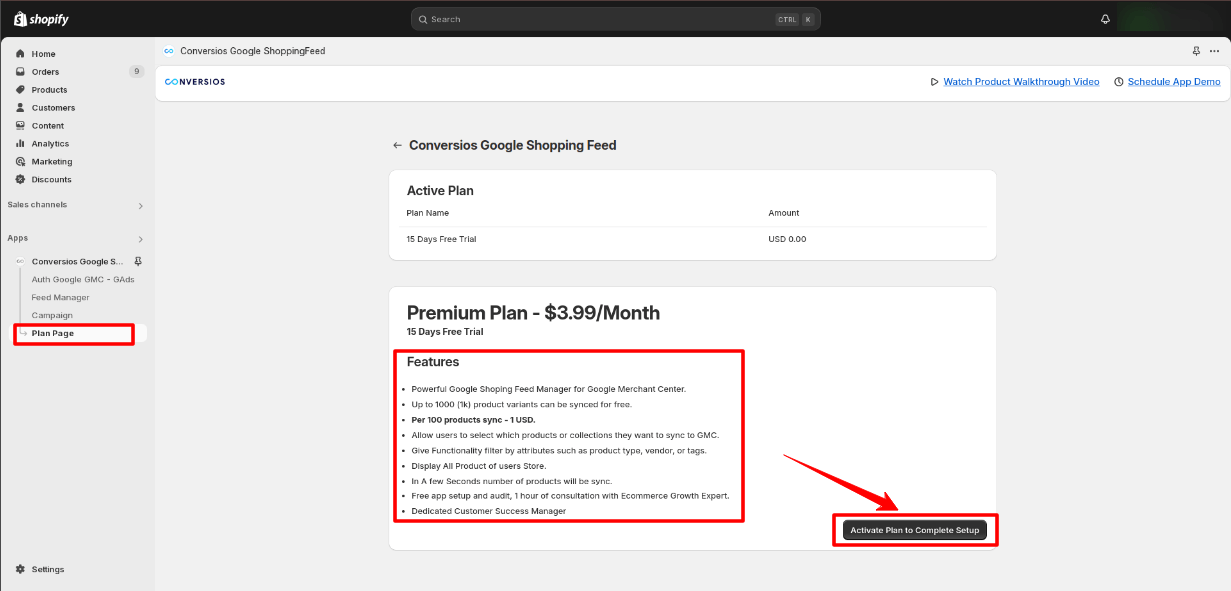Viewport: 1231px width, 591px height.
Task: Click Display All Product of users Store
Action: click(479, 466)
